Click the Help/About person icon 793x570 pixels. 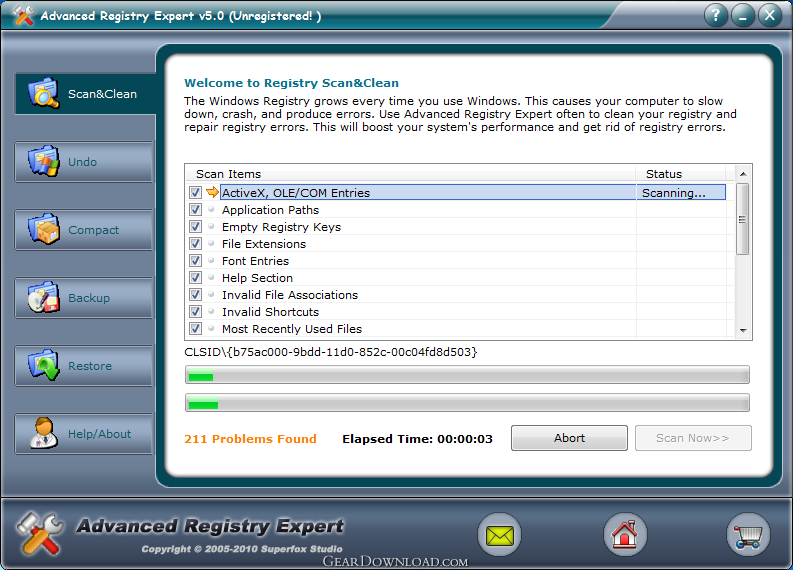coord(43,433)
